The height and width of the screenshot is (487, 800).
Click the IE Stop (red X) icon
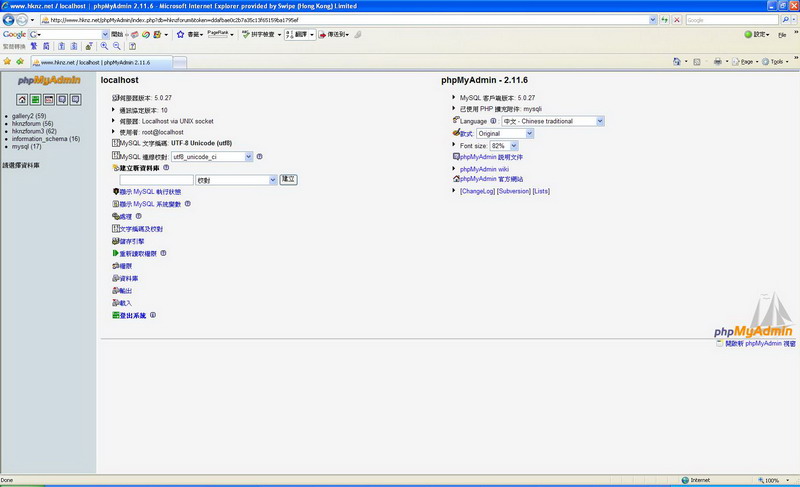pyautogui.click(x=677, y=19)
